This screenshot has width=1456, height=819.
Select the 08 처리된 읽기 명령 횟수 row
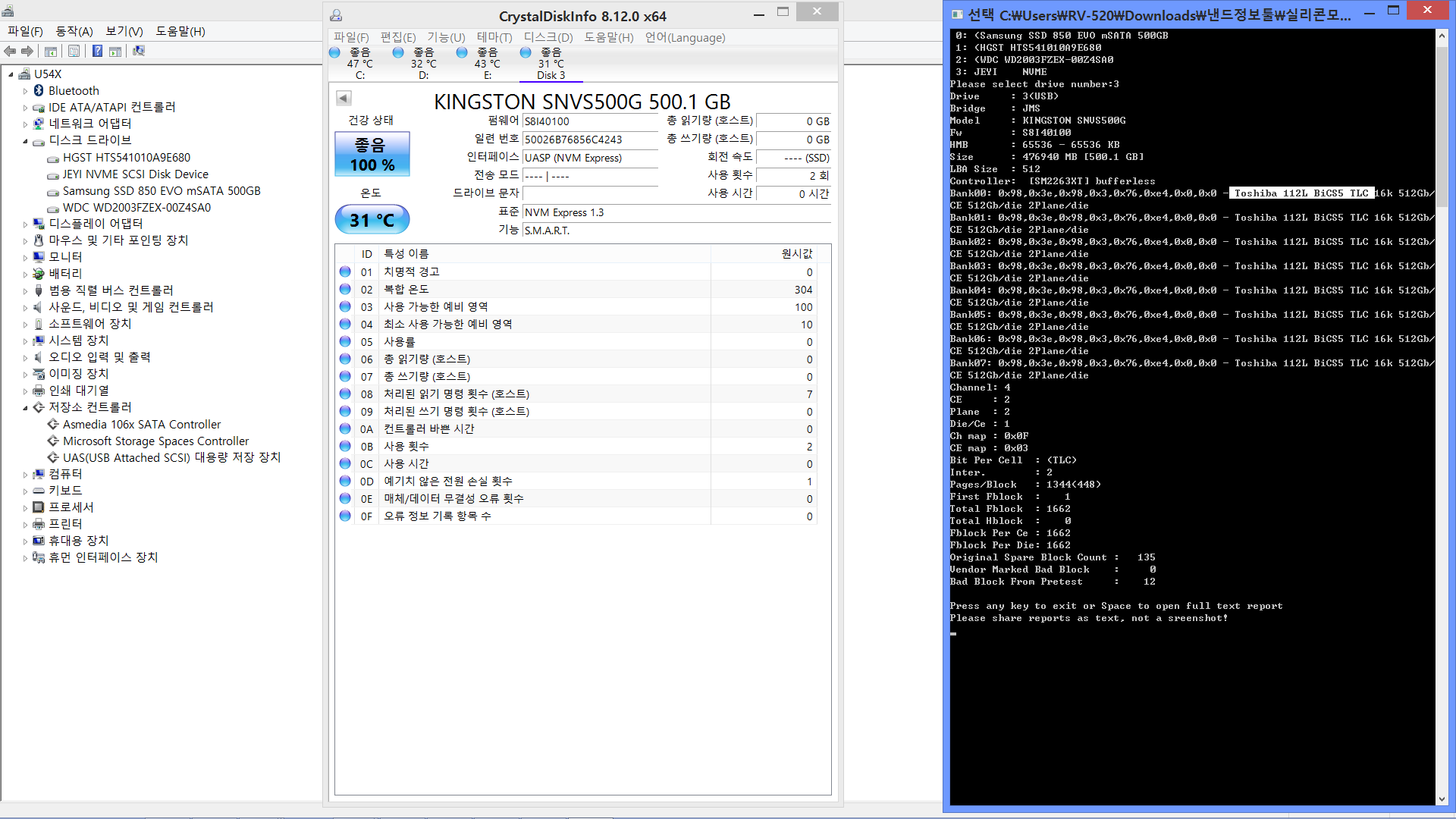576,394
